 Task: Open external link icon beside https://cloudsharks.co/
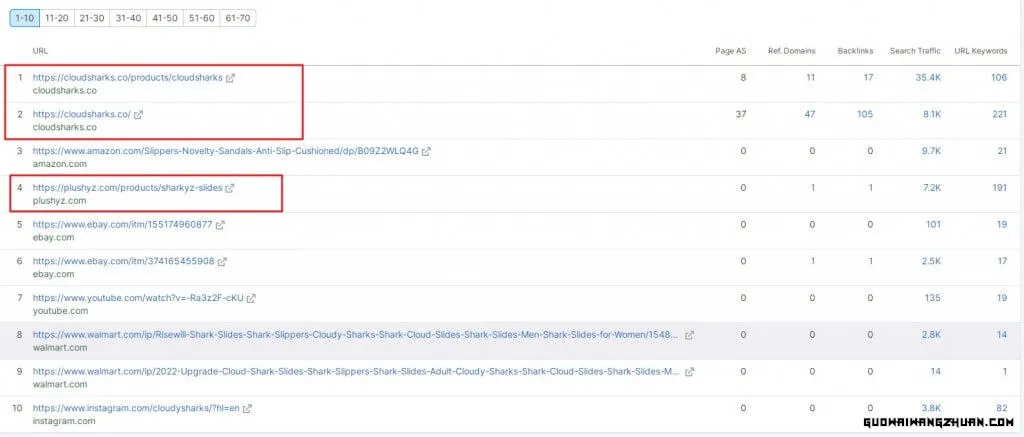(x=138, y=114)
